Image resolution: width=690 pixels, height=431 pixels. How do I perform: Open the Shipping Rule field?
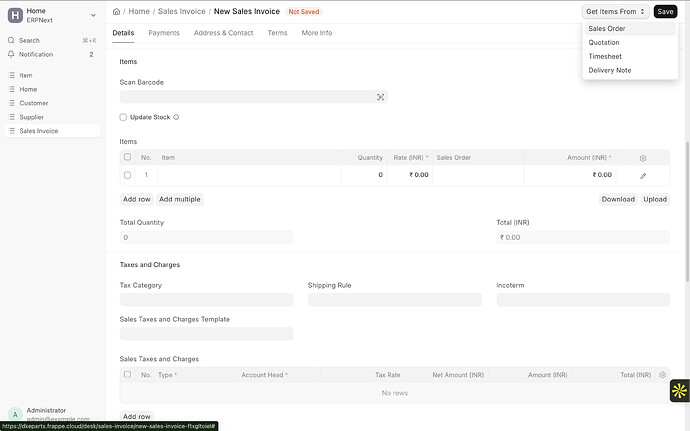pyautogui.click(x=395, y=300)
